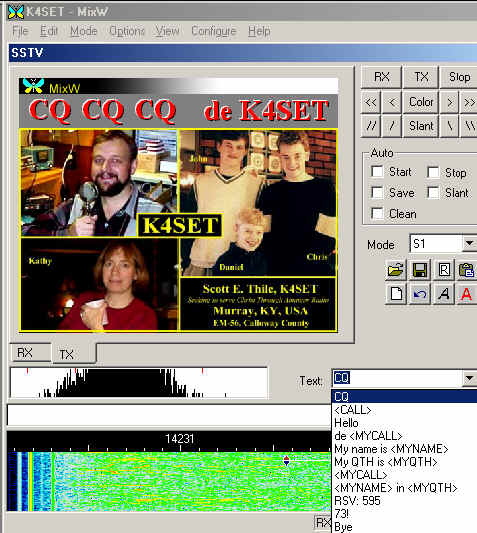Click the R icon button

coord(444,270)
